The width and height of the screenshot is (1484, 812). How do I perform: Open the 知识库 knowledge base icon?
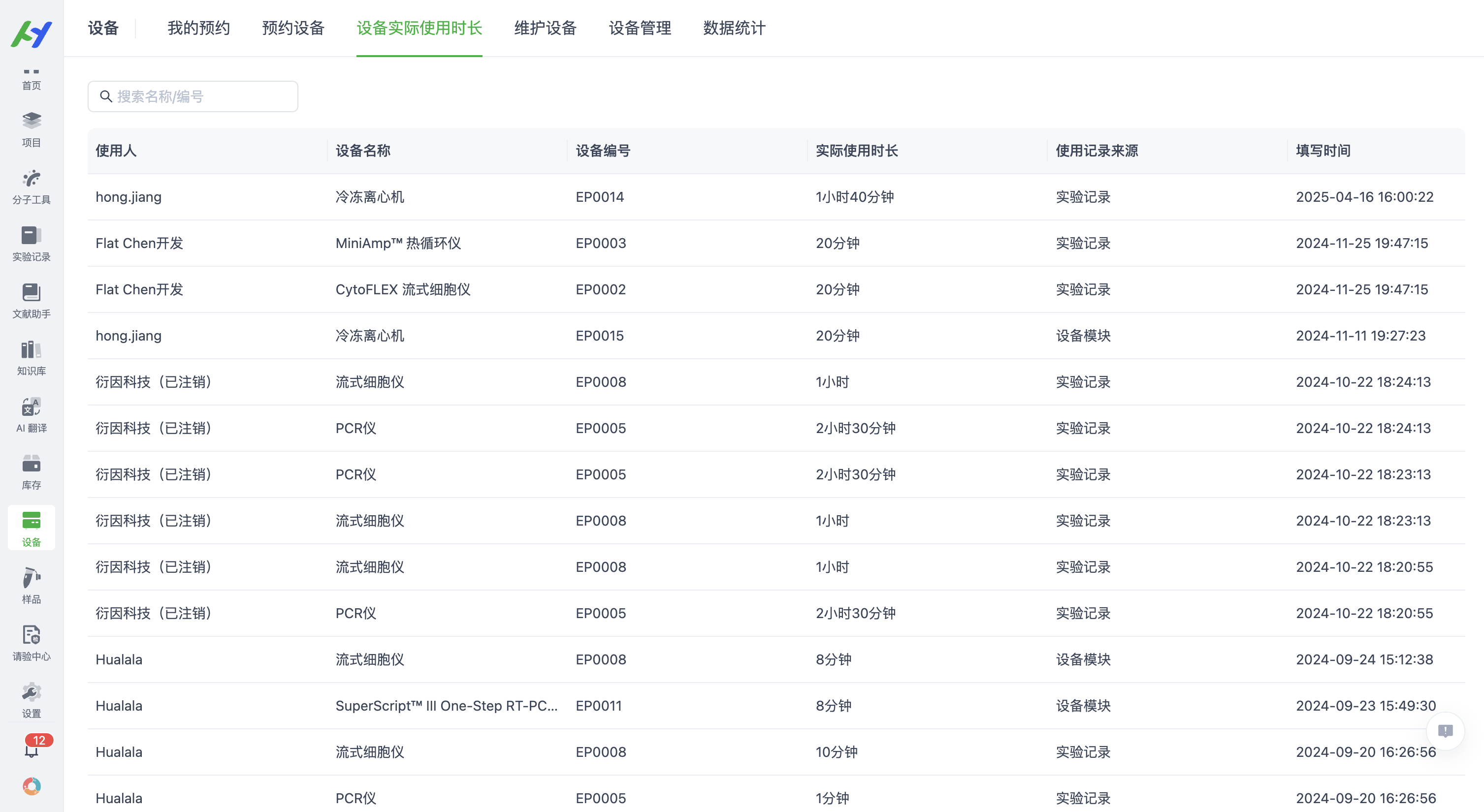32,356
